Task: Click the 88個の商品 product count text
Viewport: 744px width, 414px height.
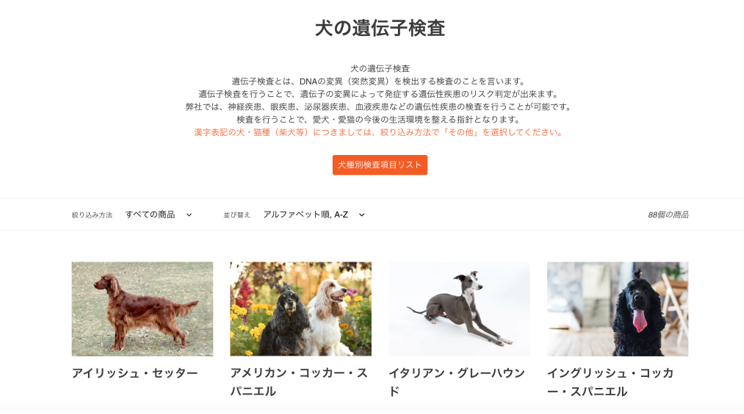Action: pos(668,215)
